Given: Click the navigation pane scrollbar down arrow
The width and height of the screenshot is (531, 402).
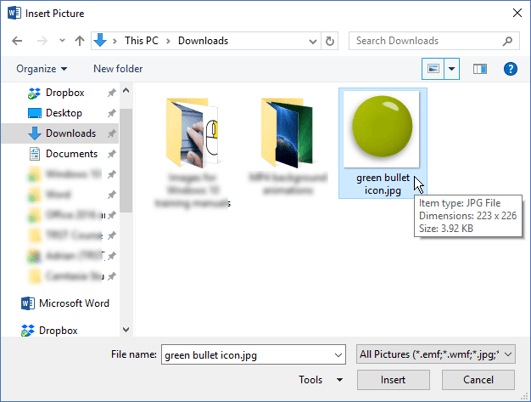Looking at the screenshot, I should click(x=126, y=330).
